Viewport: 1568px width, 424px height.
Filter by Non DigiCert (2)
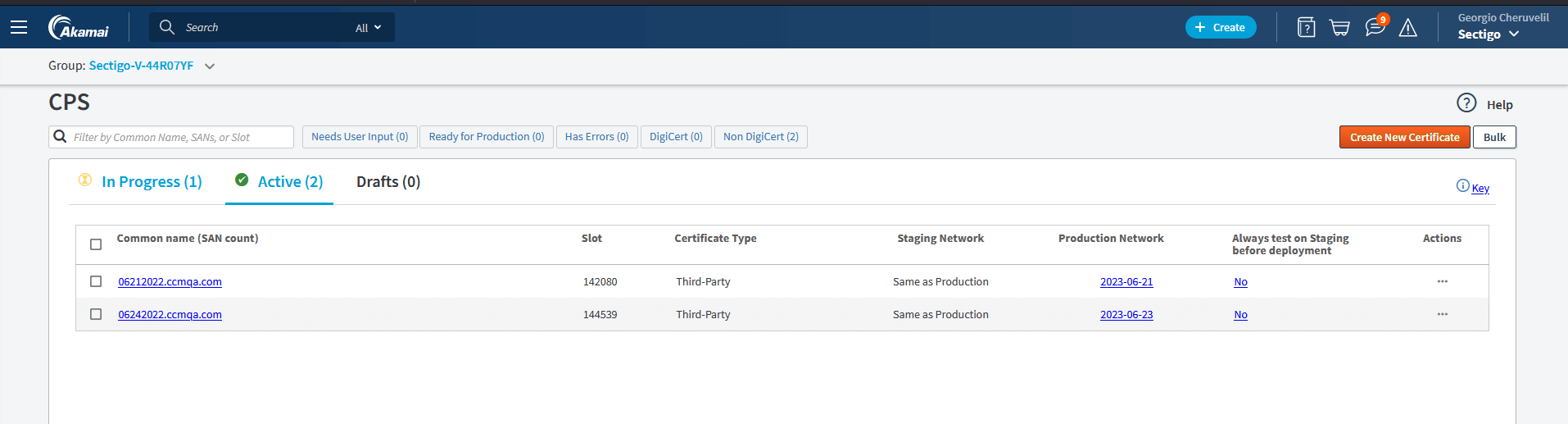[761, 137]
